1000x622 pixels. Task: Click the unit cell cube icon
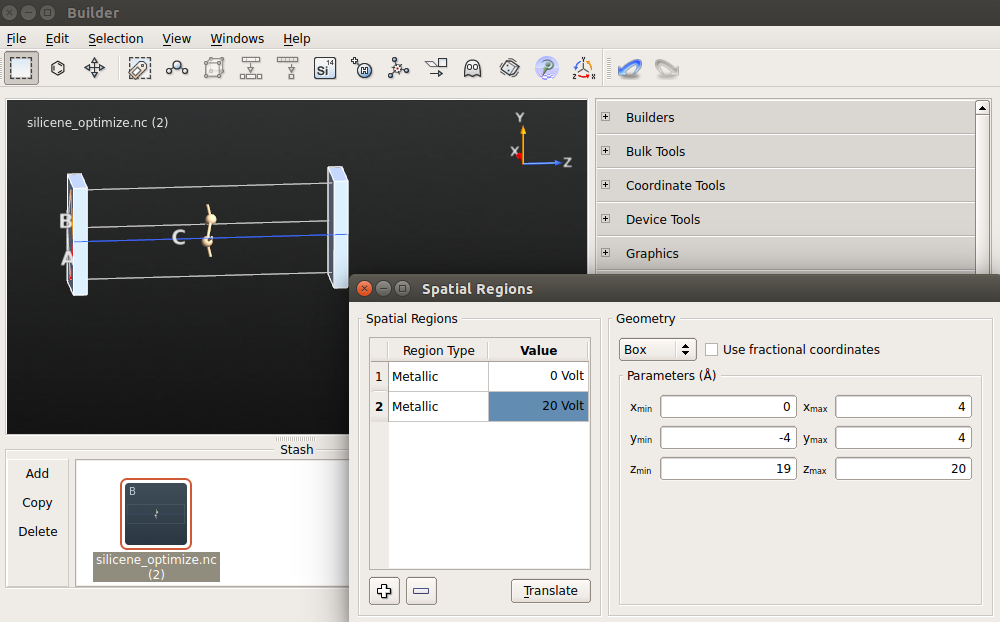214,68
